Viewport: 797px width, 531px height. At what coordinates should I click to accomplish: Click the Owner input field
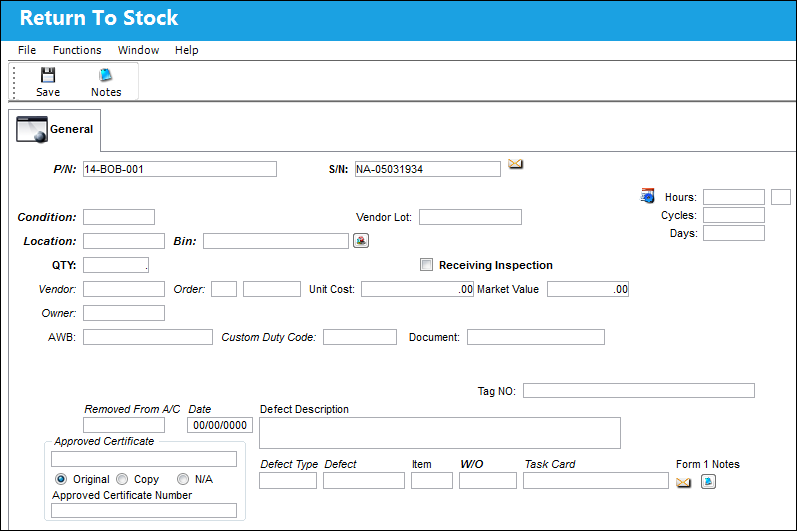[x=124, y=313]
